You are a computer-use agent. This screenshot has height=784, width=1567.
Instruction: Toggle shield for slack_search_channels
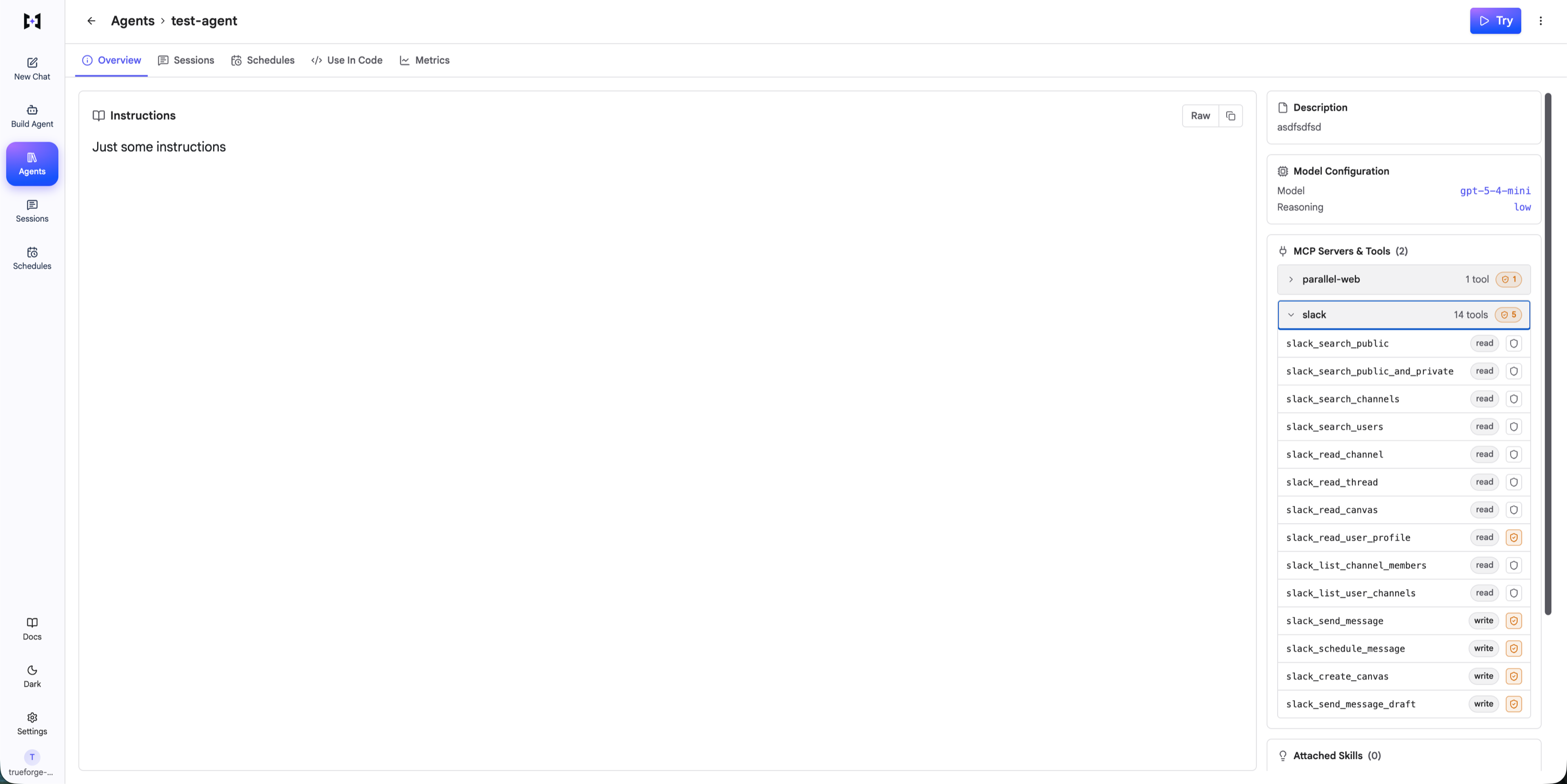[1513, 399]
